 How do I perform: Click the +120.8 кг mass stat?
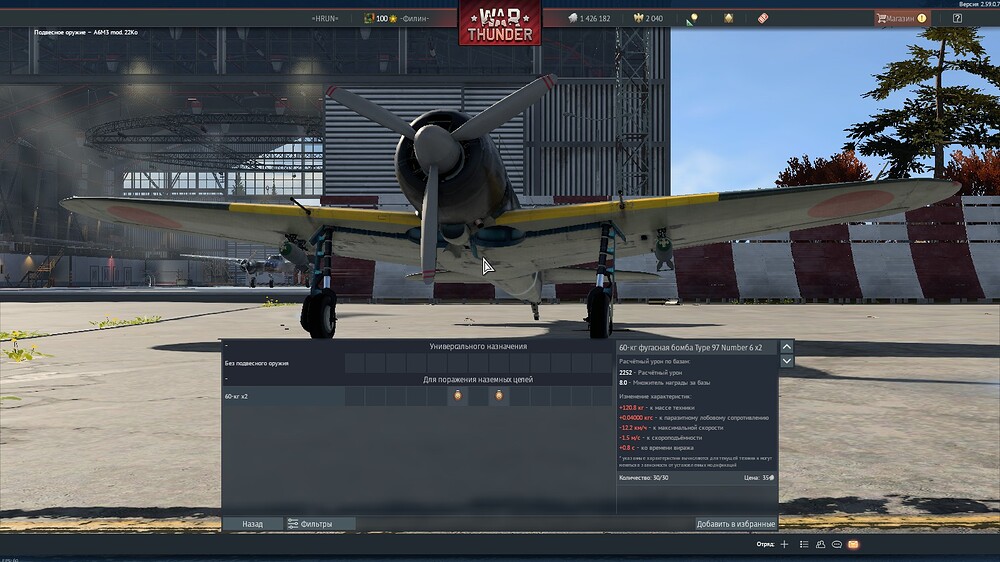click(657, 408)
